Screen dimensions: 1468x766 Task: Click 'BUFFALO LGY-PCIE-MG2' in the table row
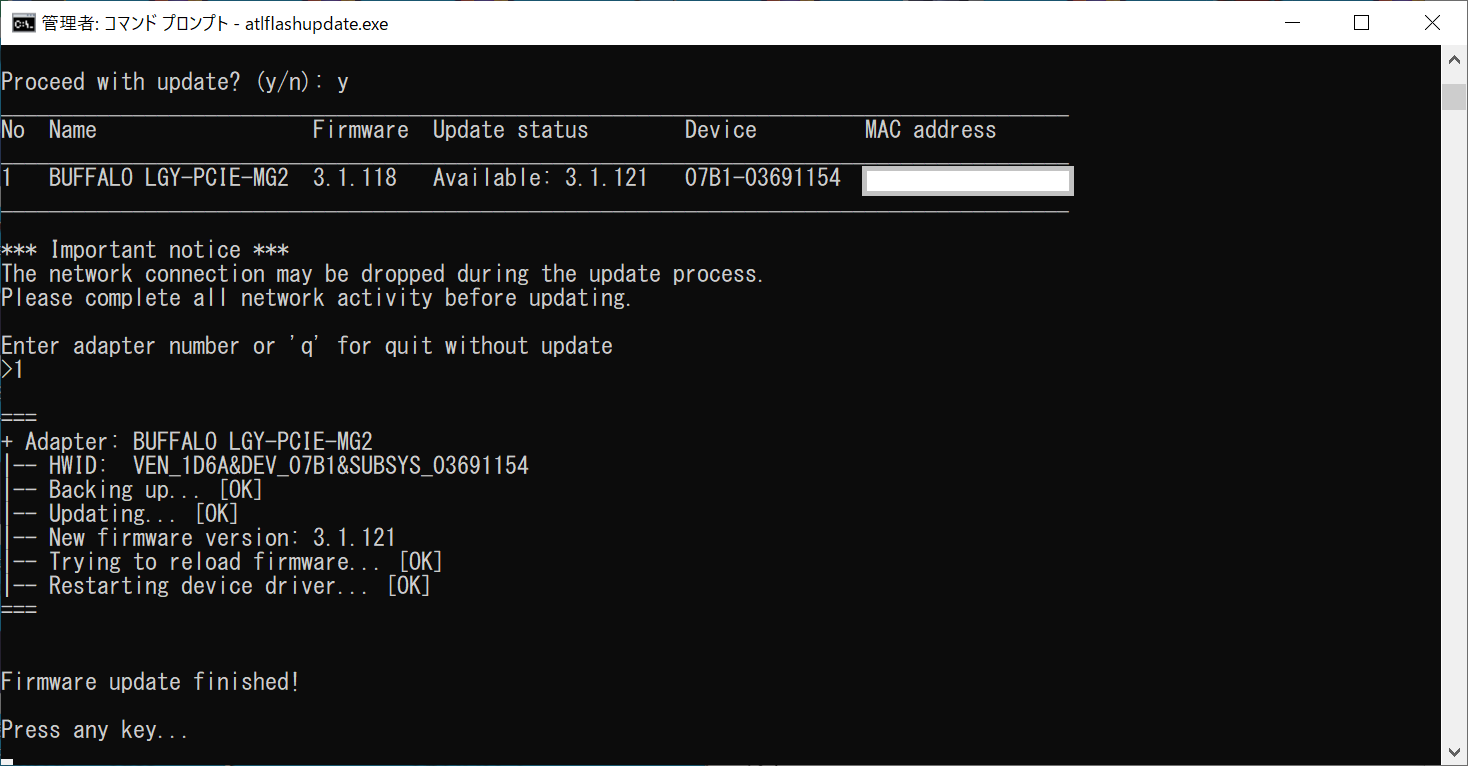168,178
